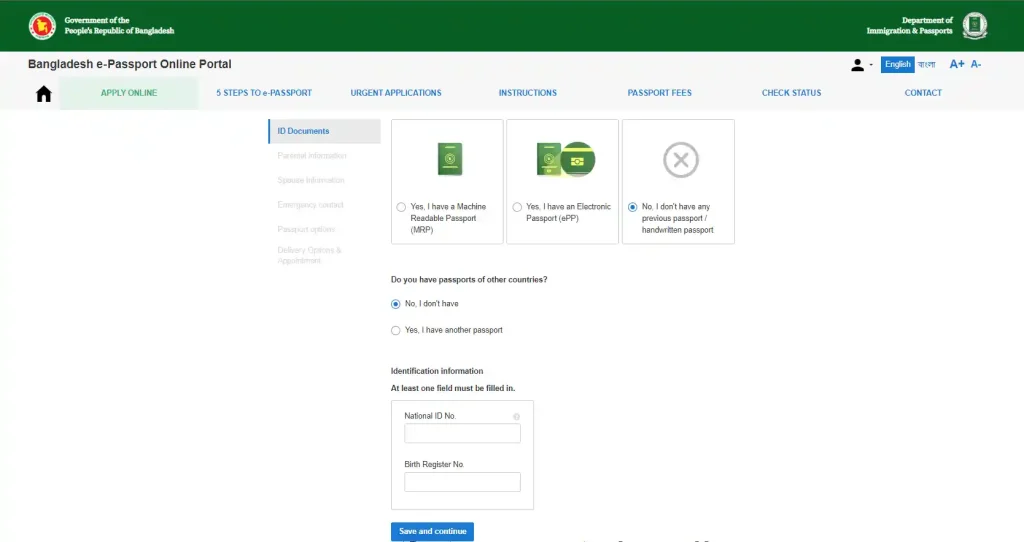Viewport: 1024px width, 542px height.
Task: Select Machine Readable Passport radio option
Action: (401, 207)
